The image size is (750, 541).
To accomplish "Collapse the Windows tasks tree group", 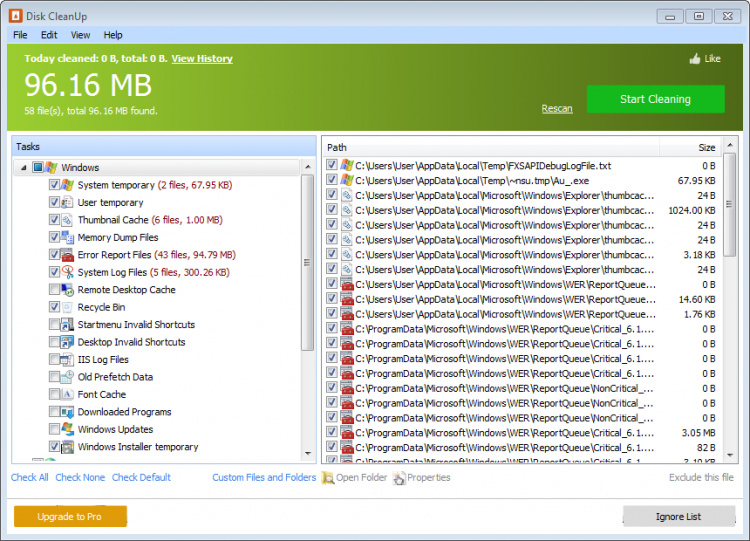I will [x=23, y=168].
